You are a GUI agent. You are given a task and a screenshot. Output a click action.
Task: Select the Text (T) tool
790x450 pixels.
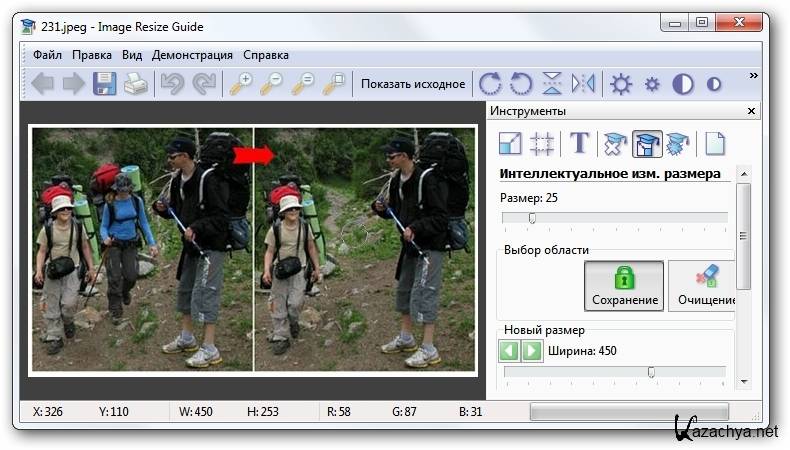coord(579,144)
